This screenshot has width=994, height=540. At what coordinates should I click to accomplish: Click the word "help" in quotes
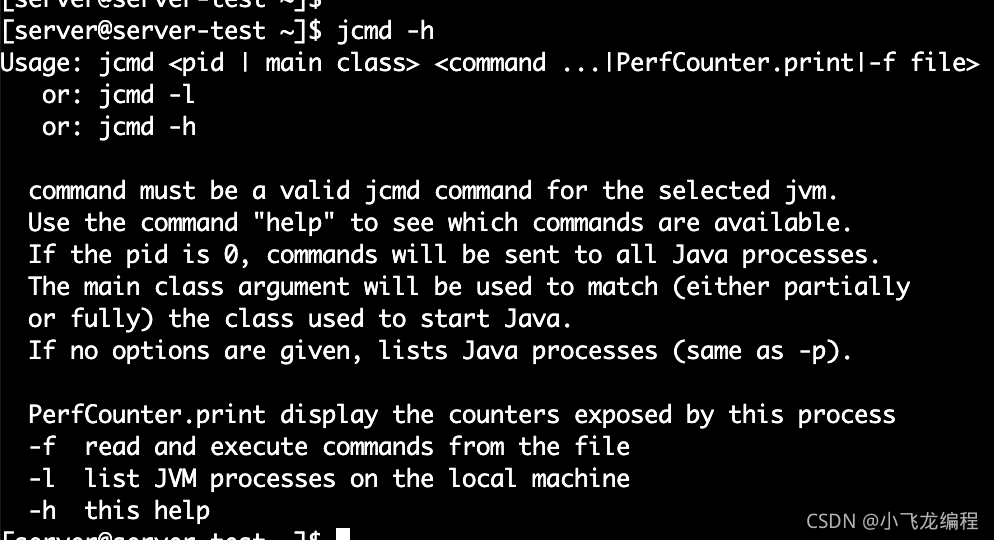coord(294,222)
